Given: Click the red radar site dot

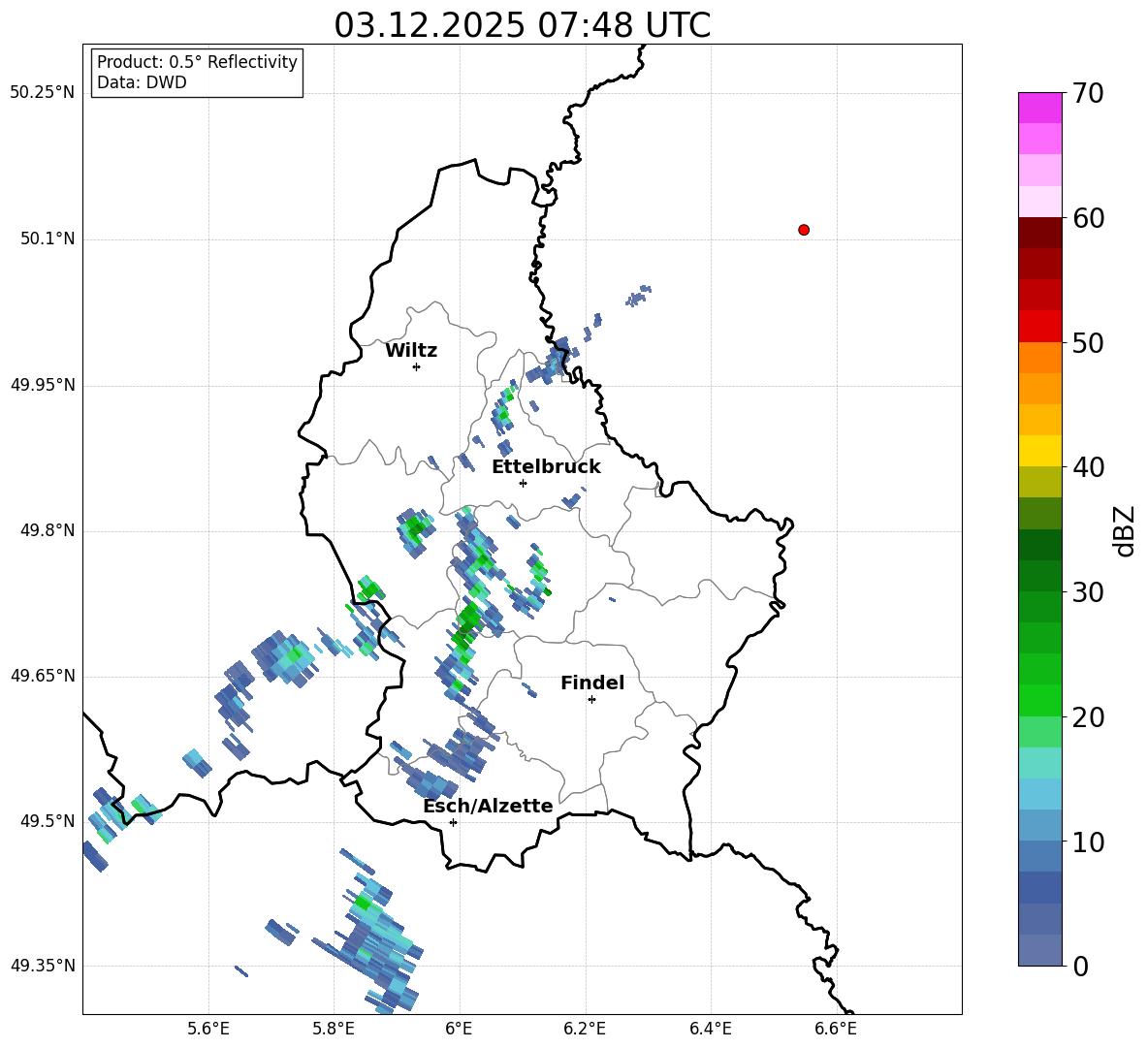Looking at the screenshot, I should pos(804,230).
